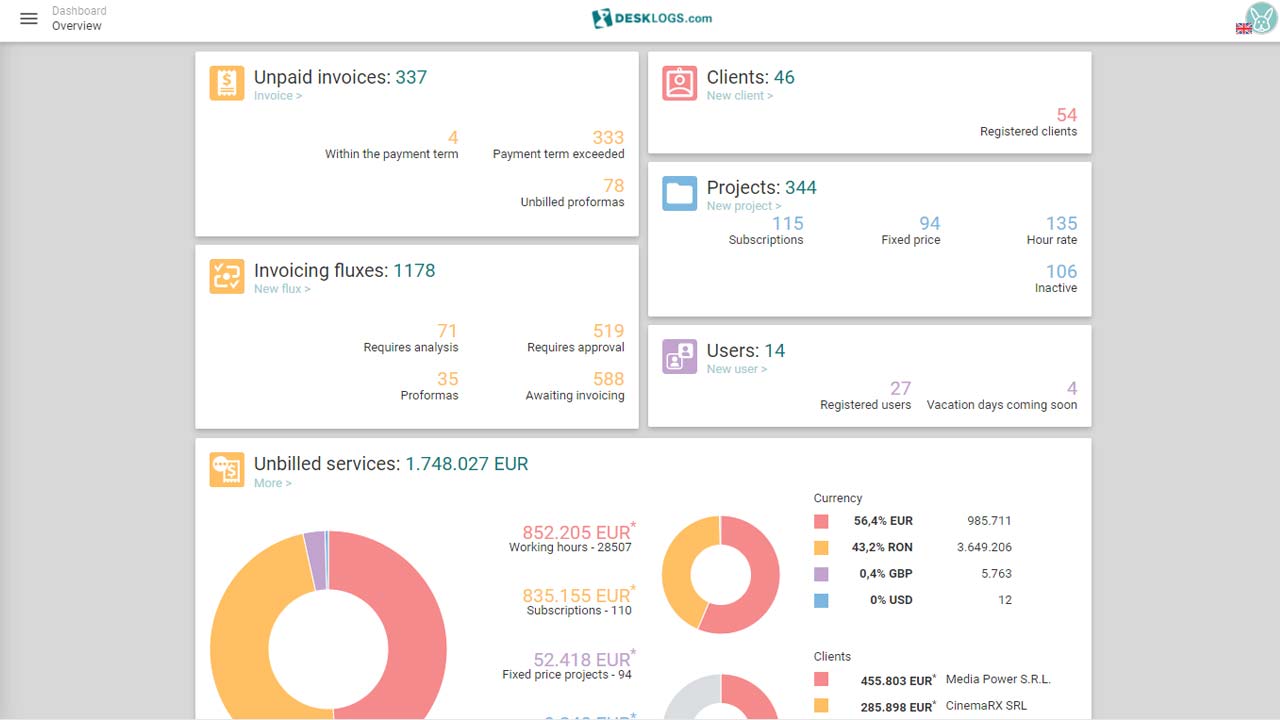Click 'Subscriptions' project count 115
The height and width of the screenshot is (720, 1280).
tap(788, 223)
